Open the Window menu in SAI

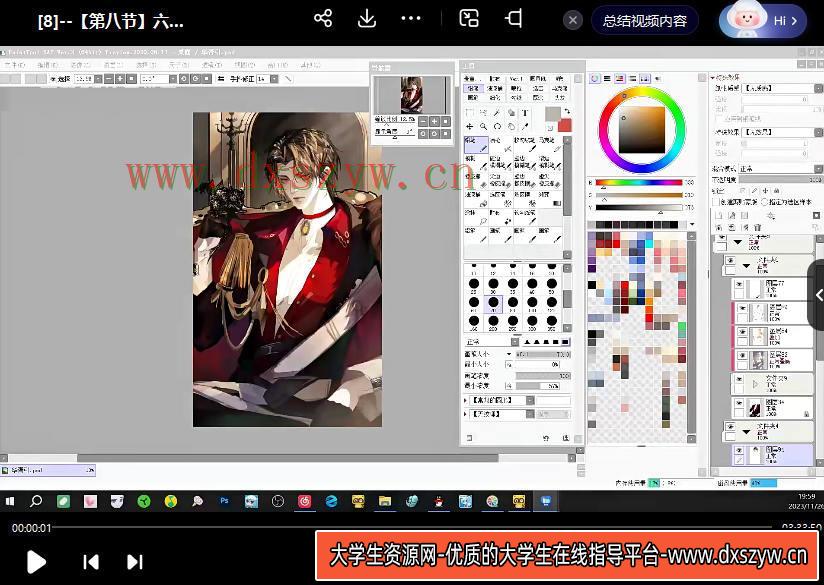click(x=277, y=65)
